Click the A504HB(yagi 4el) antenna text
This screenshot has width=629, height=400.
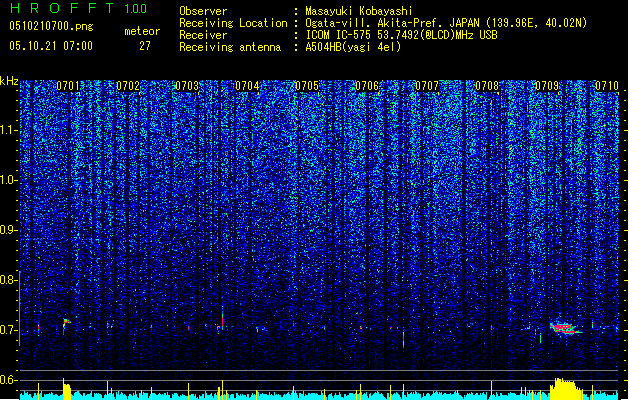click(353, 47)
